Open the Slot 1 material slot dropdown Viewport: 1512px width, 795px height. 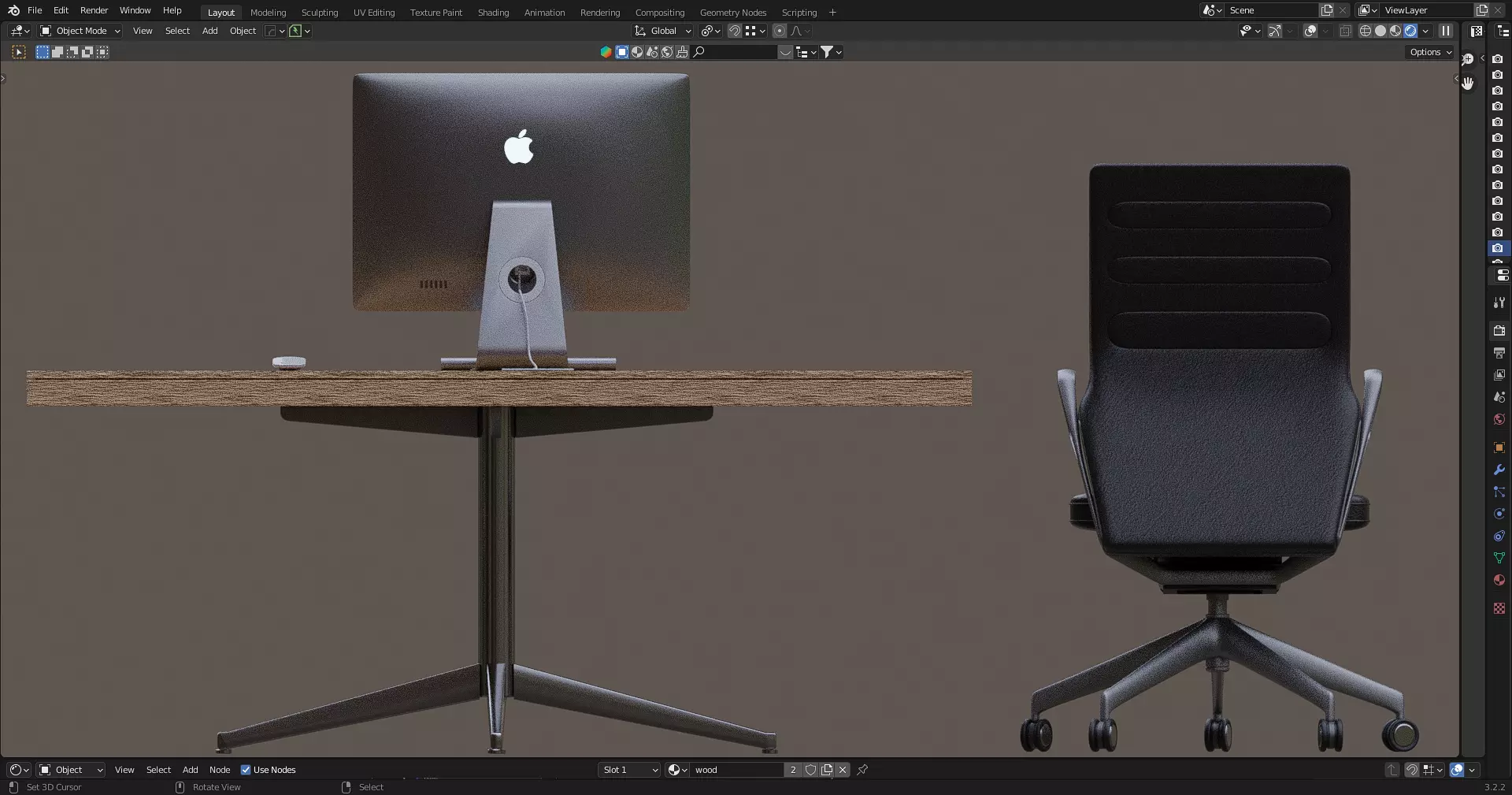629,770
